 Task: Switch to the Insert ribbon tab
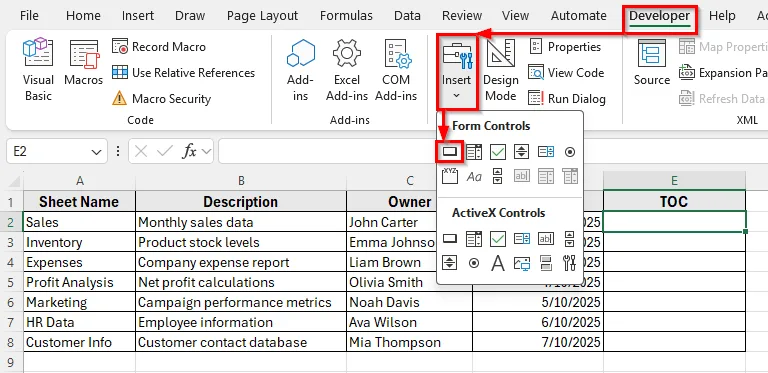pos(138,16)
